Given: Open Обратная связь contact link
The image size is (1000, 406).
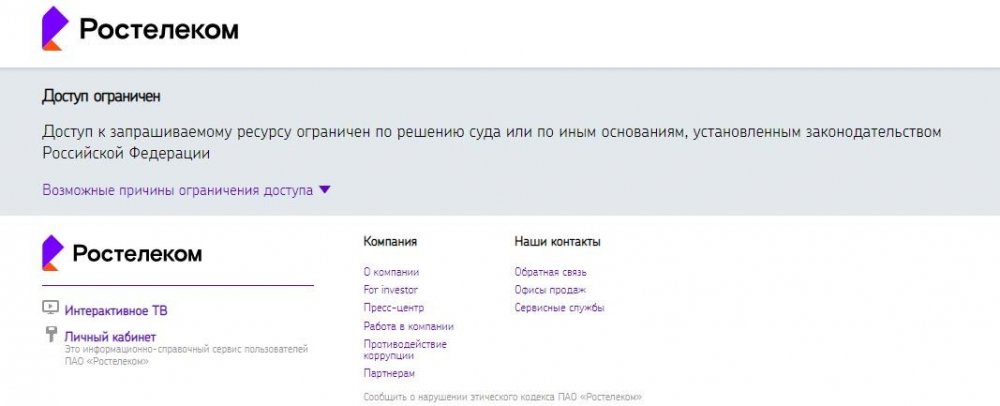Looking at the screenshot, I should (550, 272).
